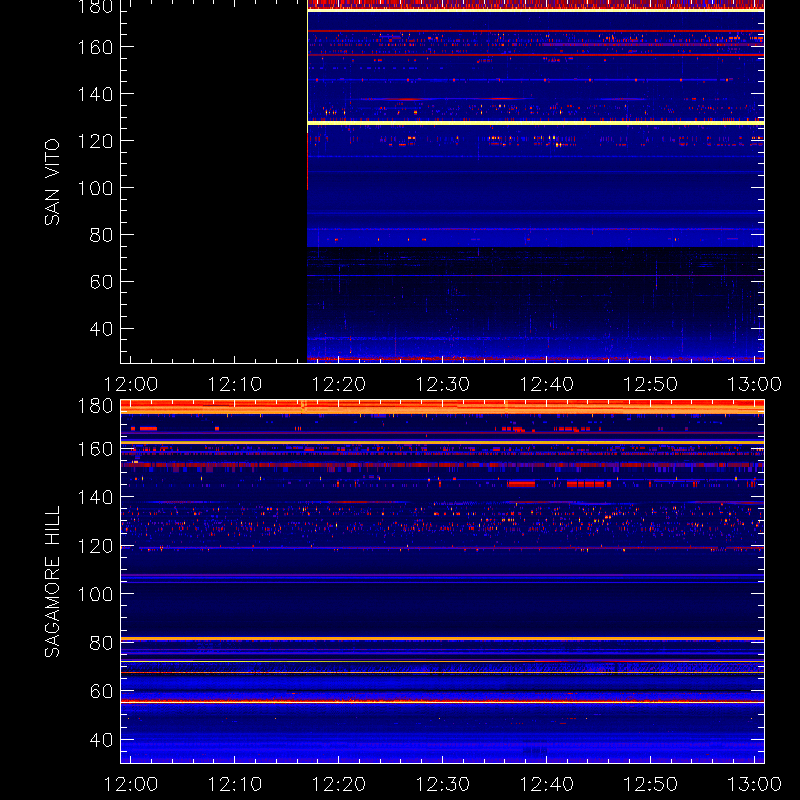
Task: Click 12:40 time label under Sagamore Hill plot
Action: tap(547, 784)
